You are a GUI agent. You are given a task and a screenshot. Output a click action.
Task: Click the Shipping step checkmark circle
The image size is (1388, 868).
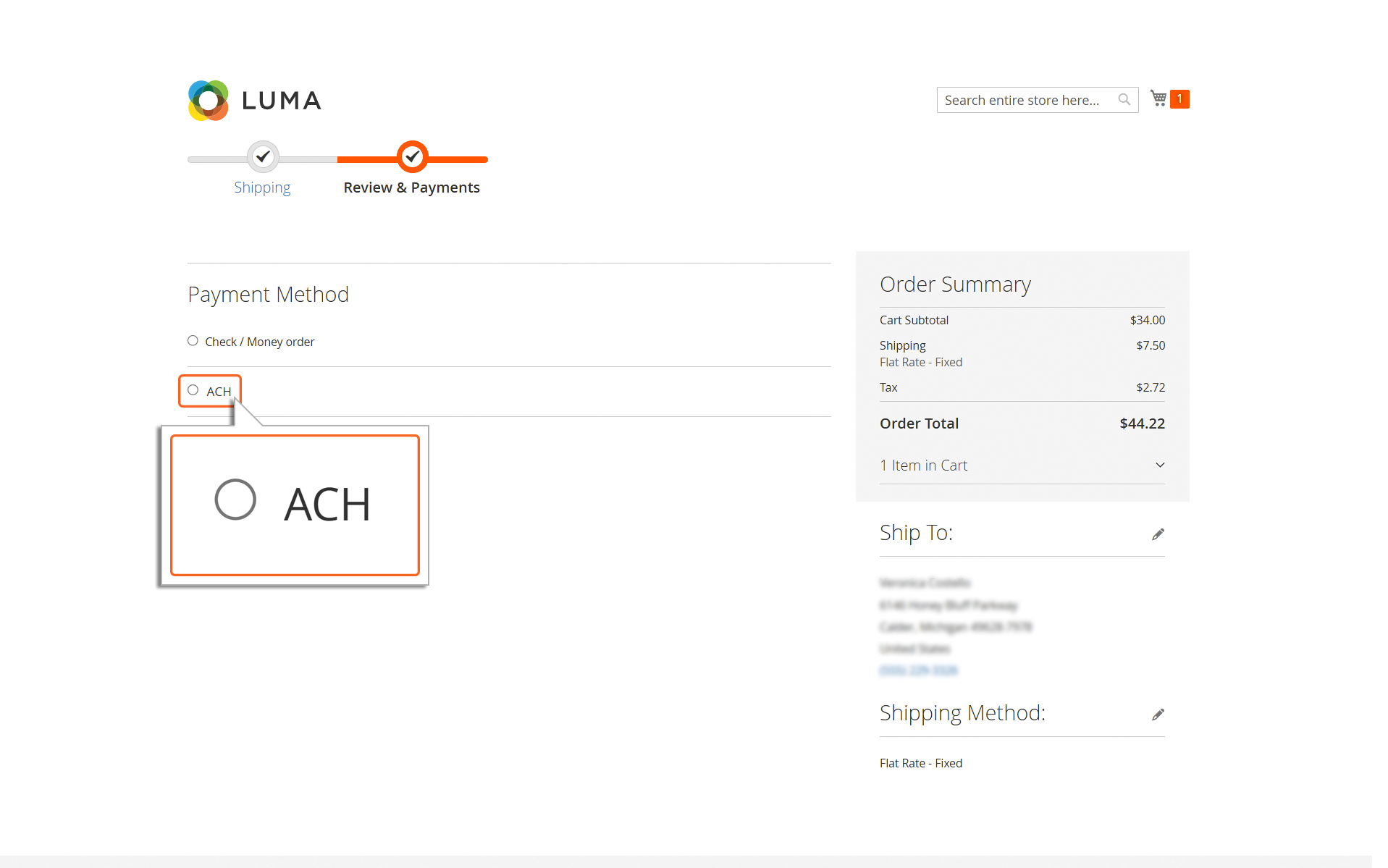coord(263,156)
